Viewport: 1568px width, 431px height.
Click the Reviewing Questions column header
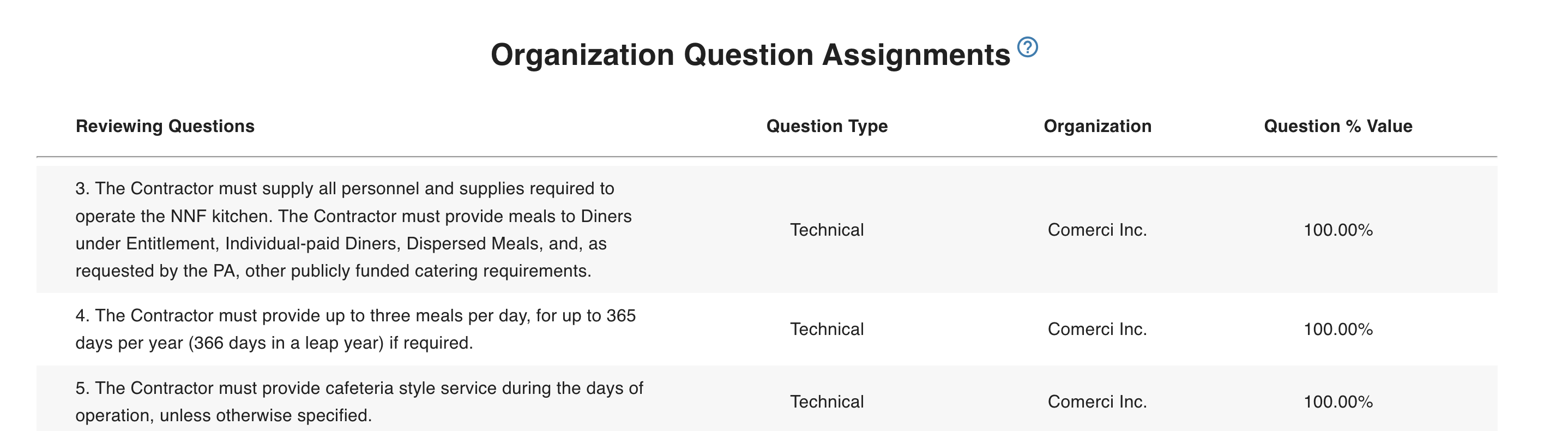165,126
